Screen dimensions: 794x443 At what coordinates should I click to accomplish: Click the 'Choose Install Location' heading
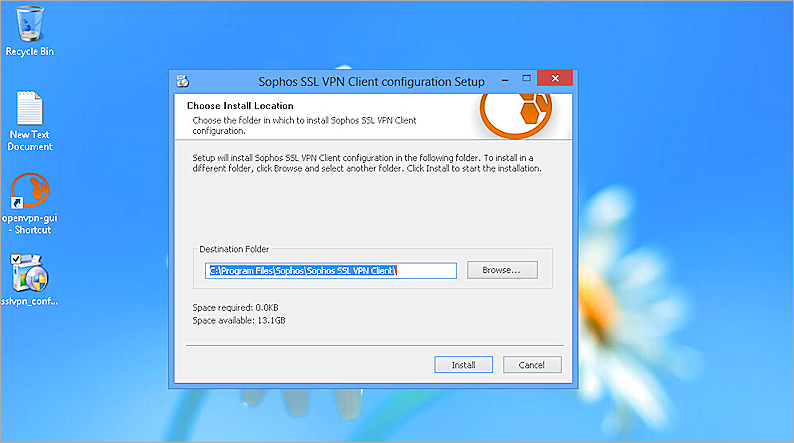click(x=240, y=106)
